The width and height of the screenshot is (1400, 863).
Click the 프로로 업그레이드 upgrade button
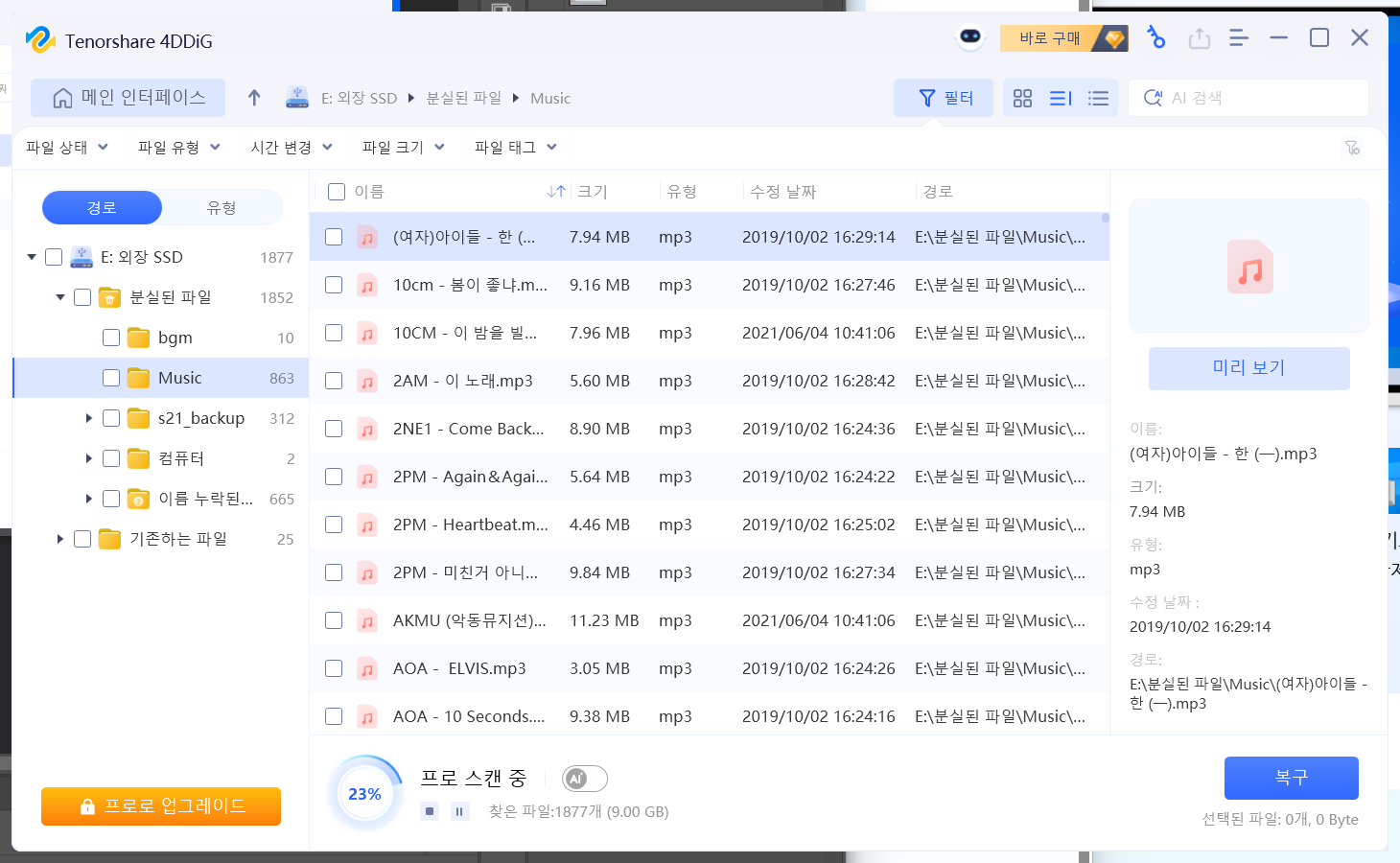tap(161, 806)
